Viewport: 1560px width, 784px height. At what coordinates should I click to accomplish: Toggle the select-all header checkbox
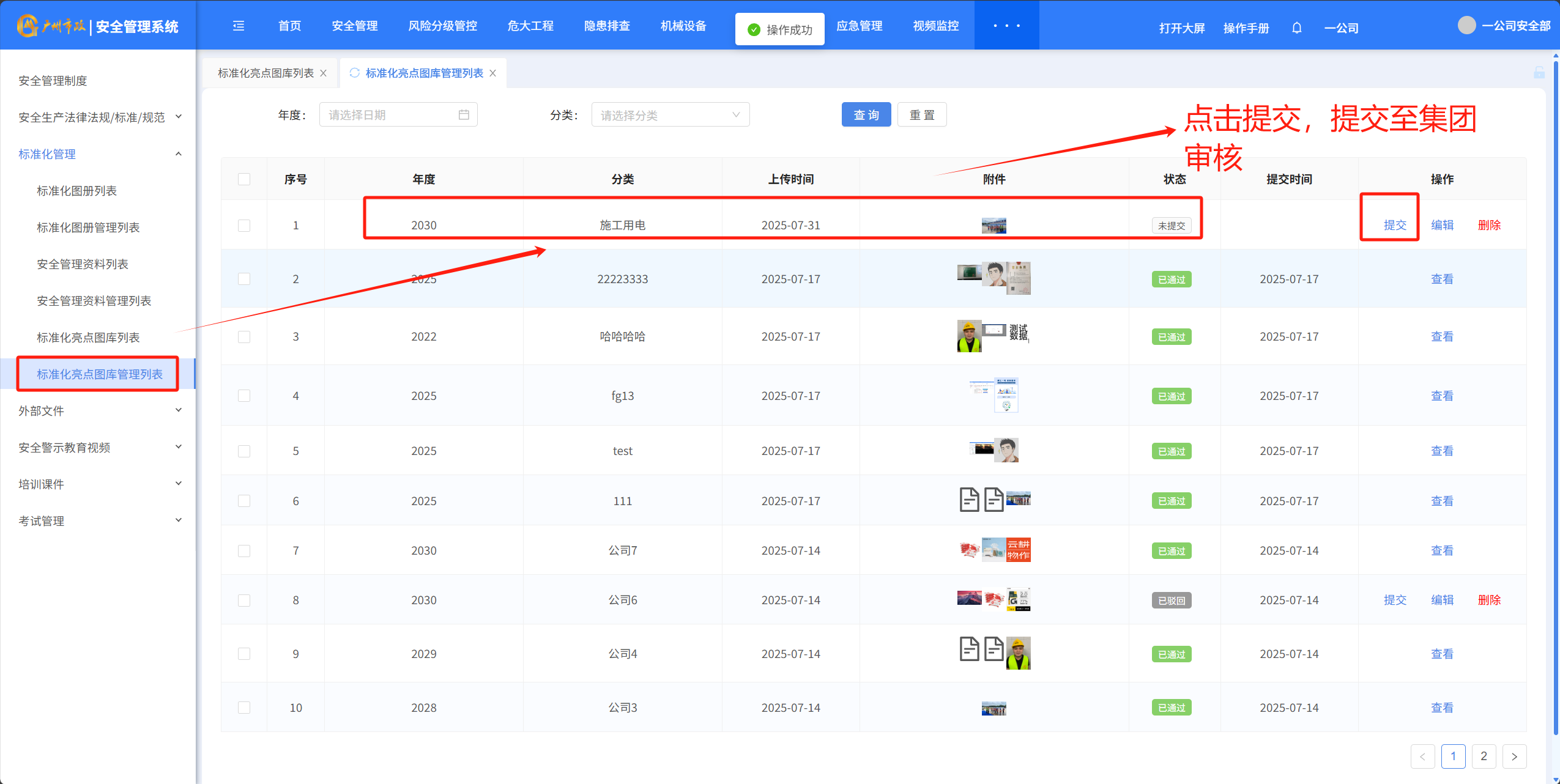(x=244, y=179)
